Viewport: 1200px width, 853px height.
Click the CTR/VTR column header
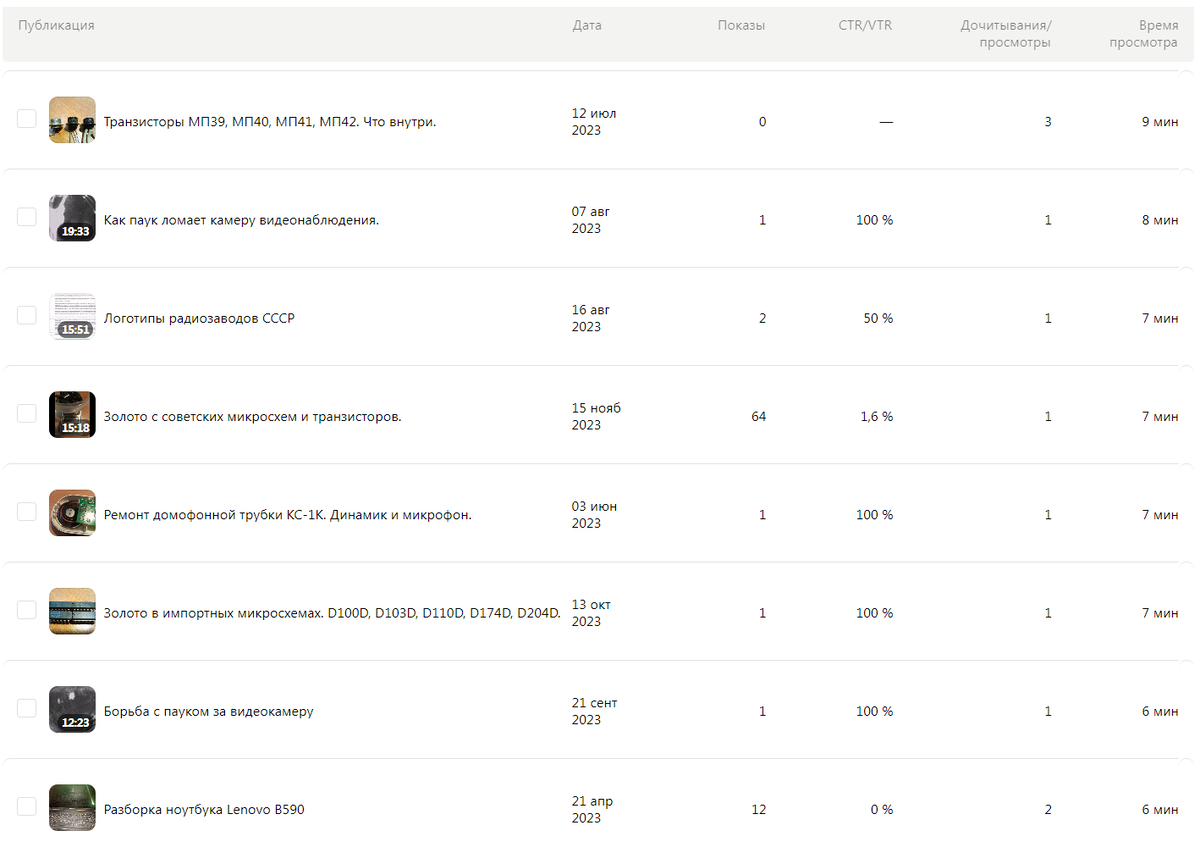pyautogui.click(x=865, y=26)
